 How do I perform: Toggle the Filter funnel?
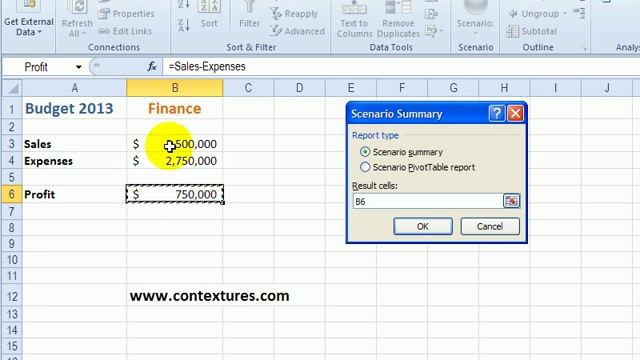(249, 16)
